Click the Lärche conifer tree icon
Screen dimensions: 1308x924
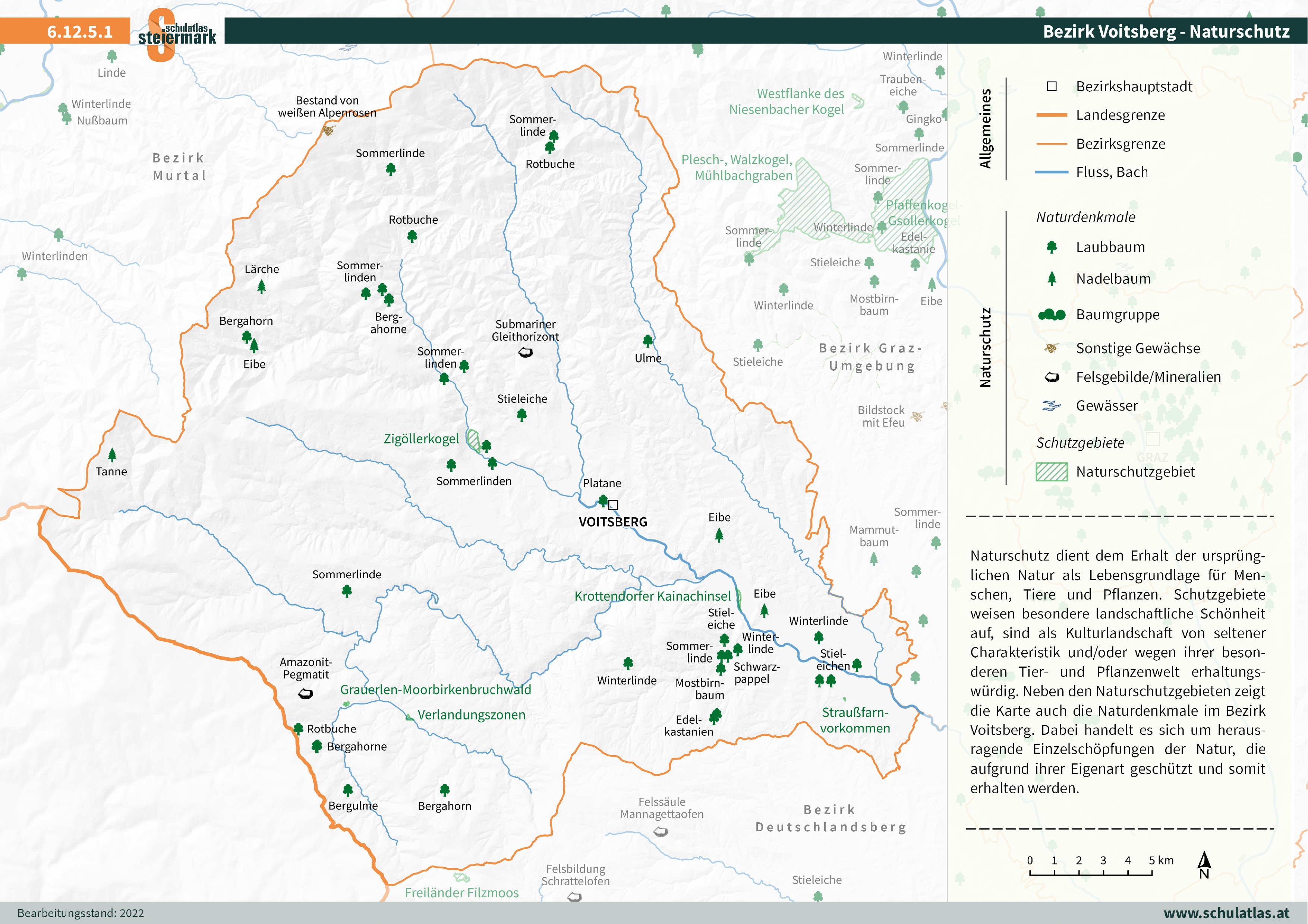261,287
